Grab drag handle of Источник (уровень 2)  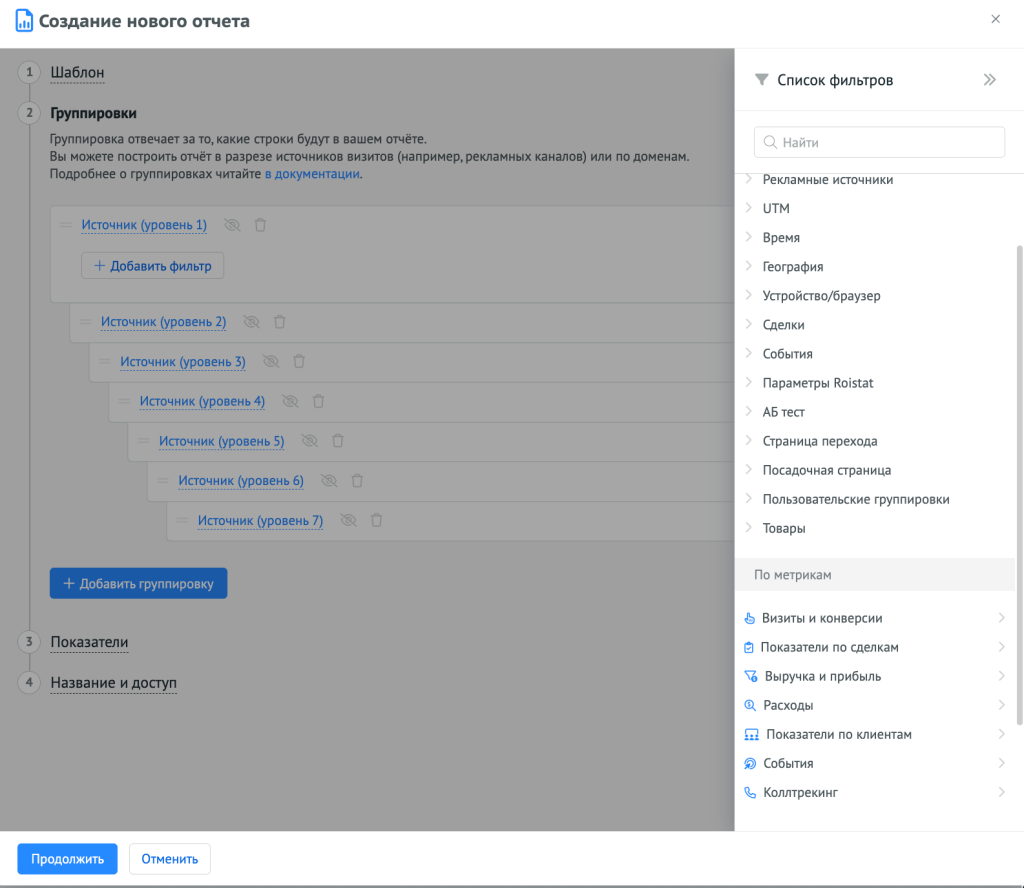(x=86, y=321)
